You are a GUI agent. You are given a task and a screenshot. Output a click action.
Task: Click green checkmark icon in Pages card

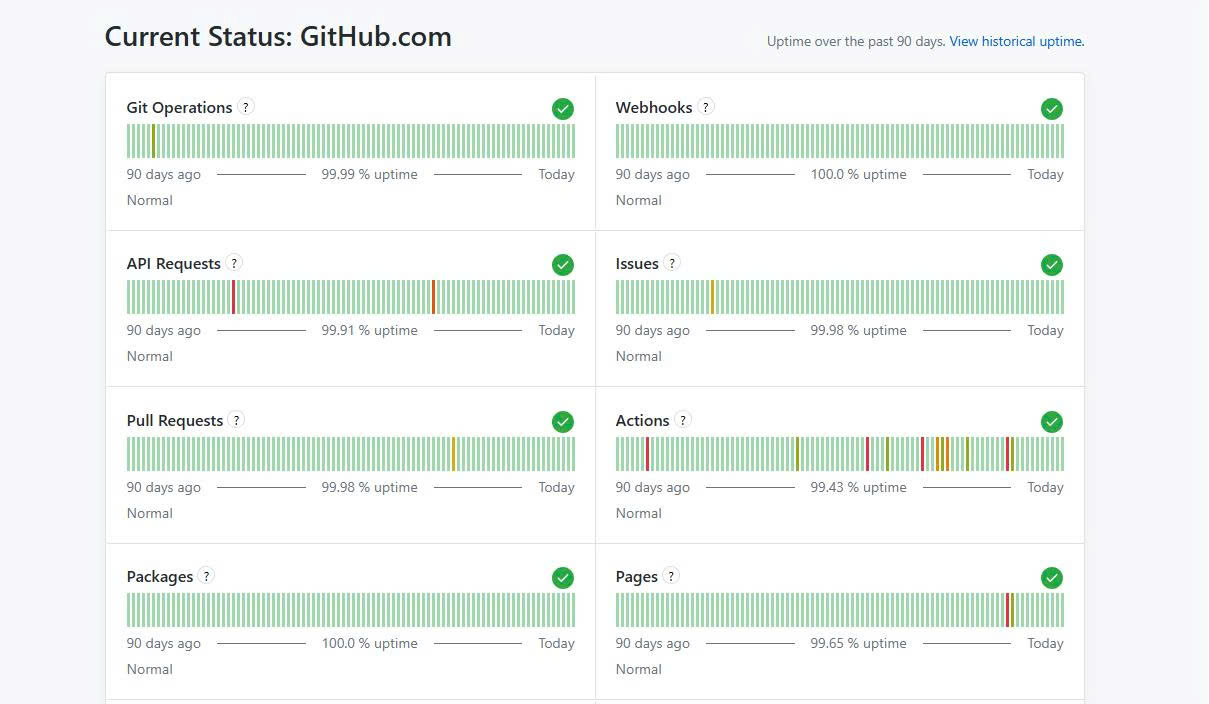[x=1051, y=577]
